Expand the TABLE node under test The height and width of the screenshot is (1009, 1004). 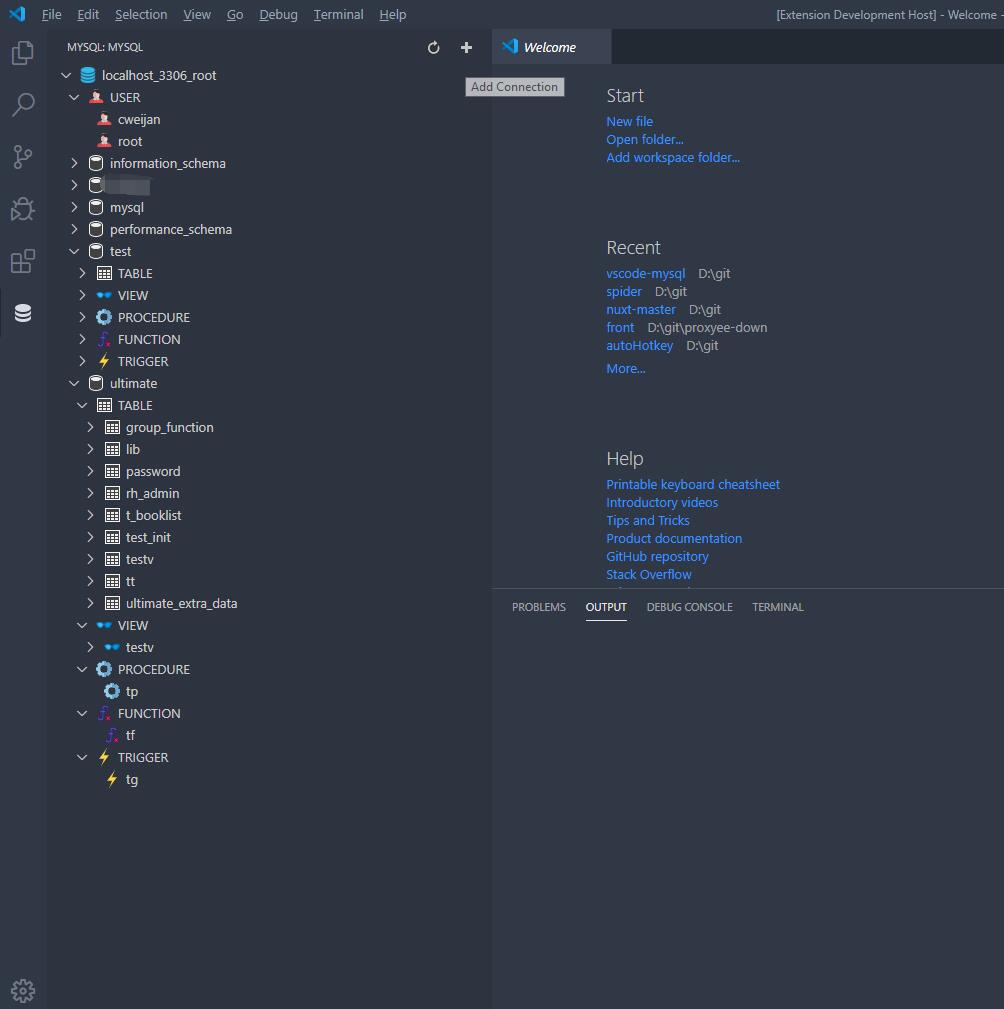82,273
